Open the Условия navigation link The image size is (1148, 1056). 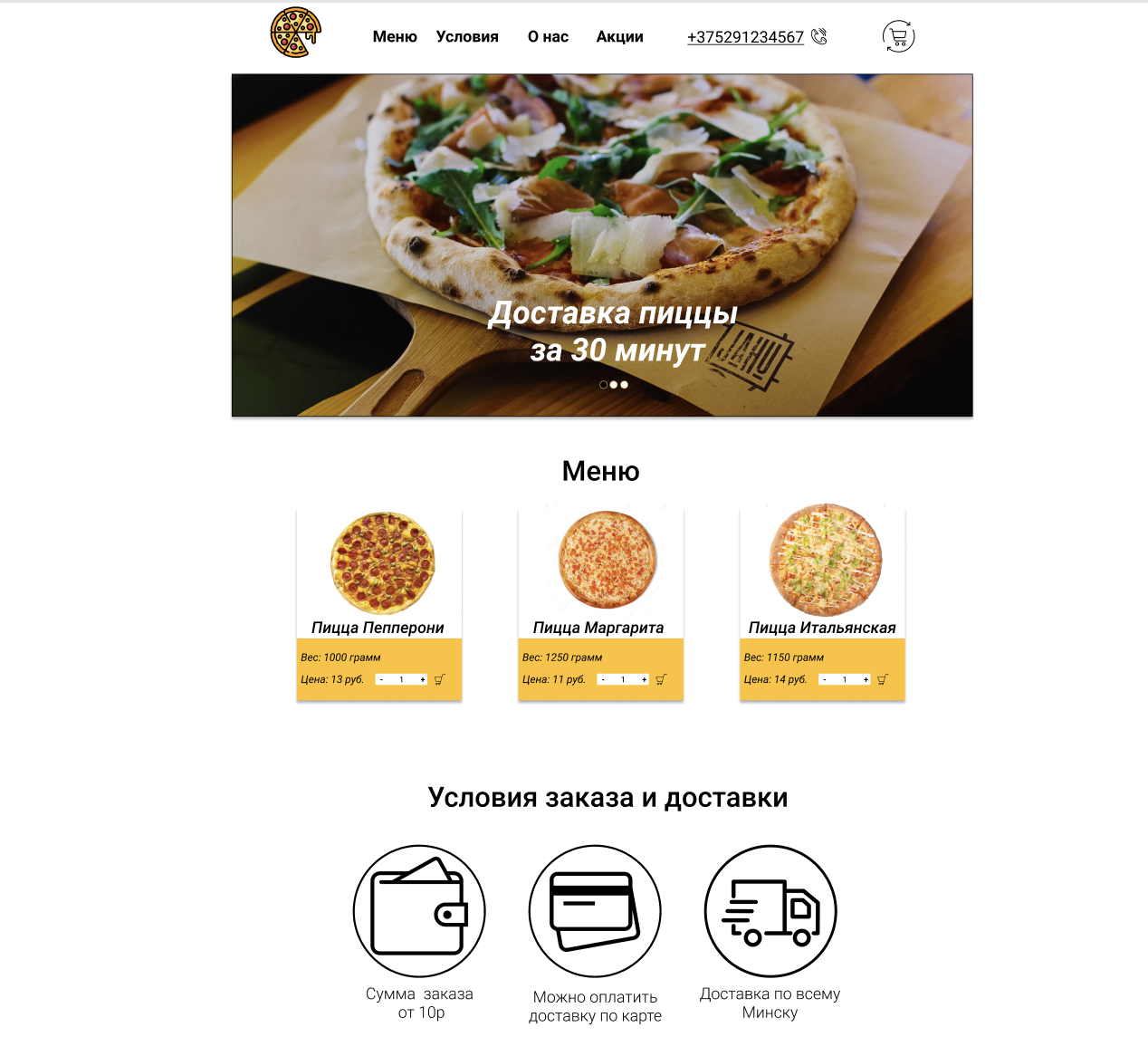(x=467, y=36)
